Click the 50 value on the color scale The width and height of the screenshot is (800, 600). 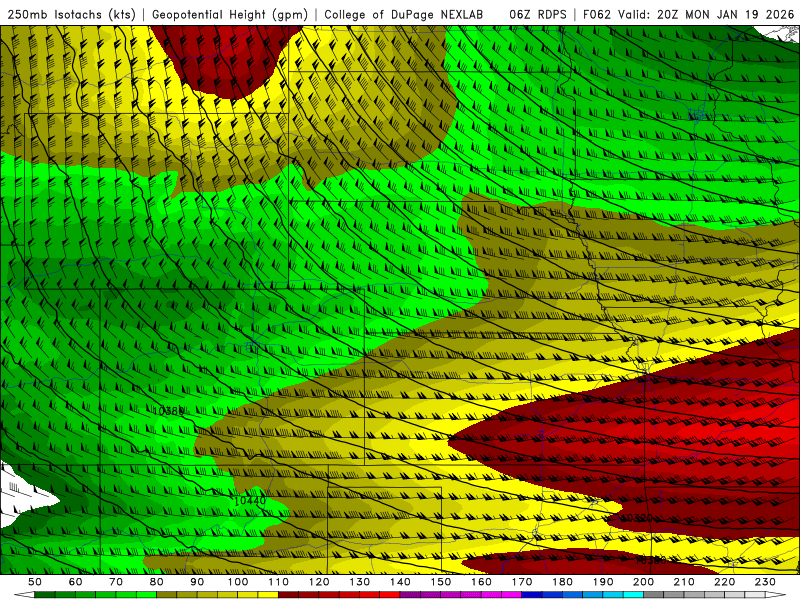[35, 582]
